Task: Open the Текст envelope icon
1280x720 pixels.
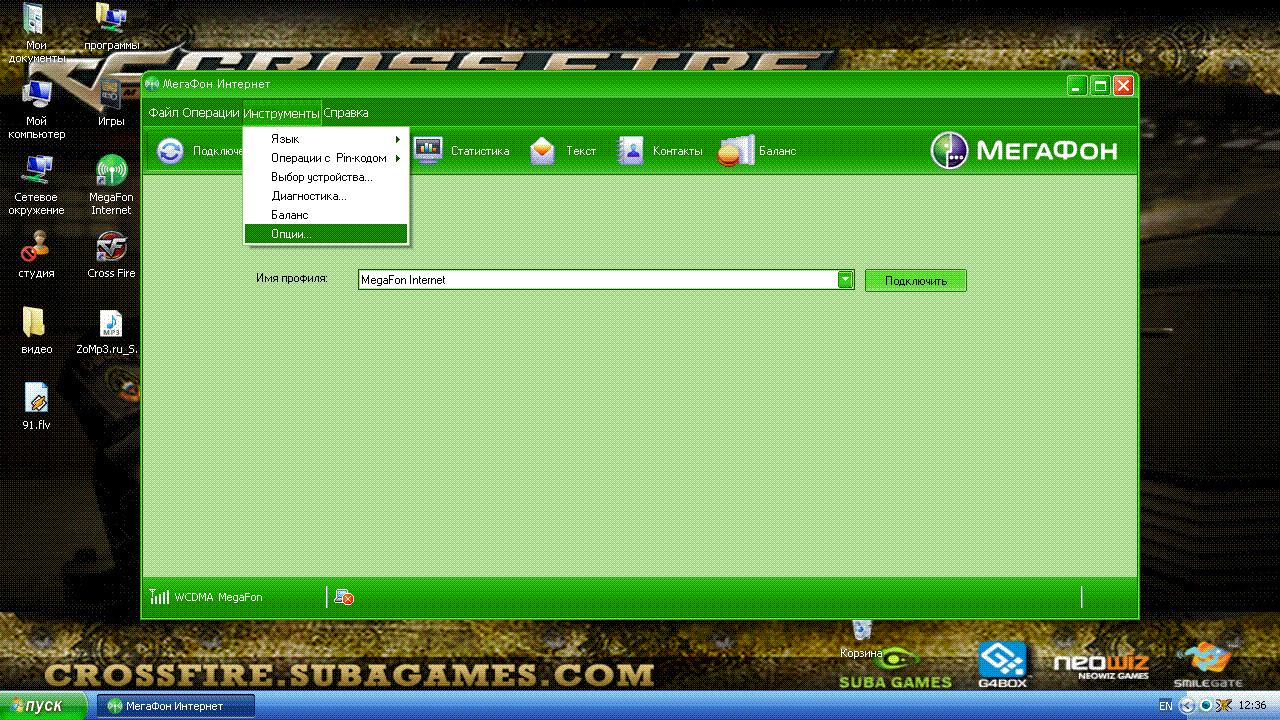Action: coord(543,151)
